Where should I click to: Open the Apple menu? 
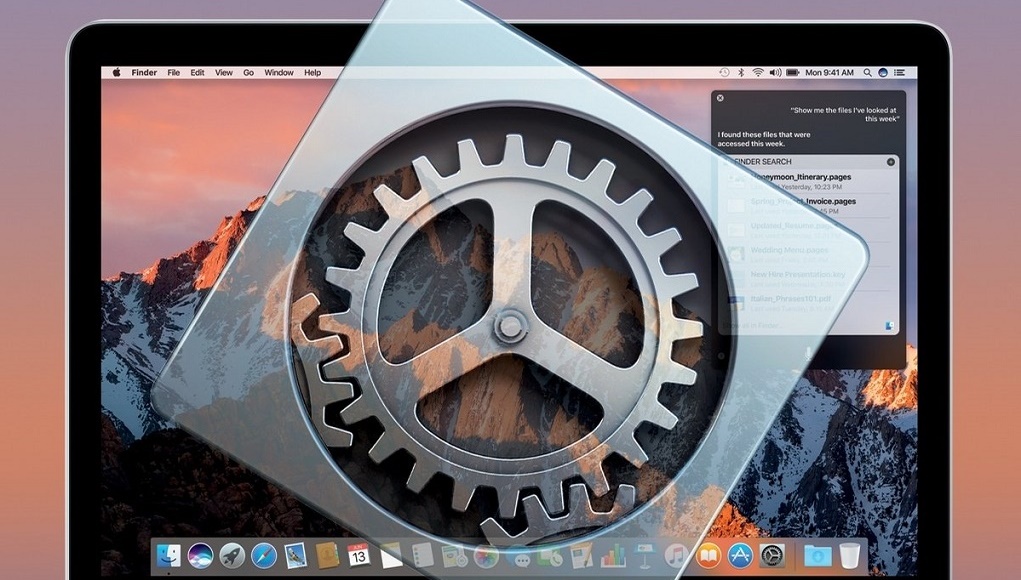pyautogui.click(x=117, y=72)
